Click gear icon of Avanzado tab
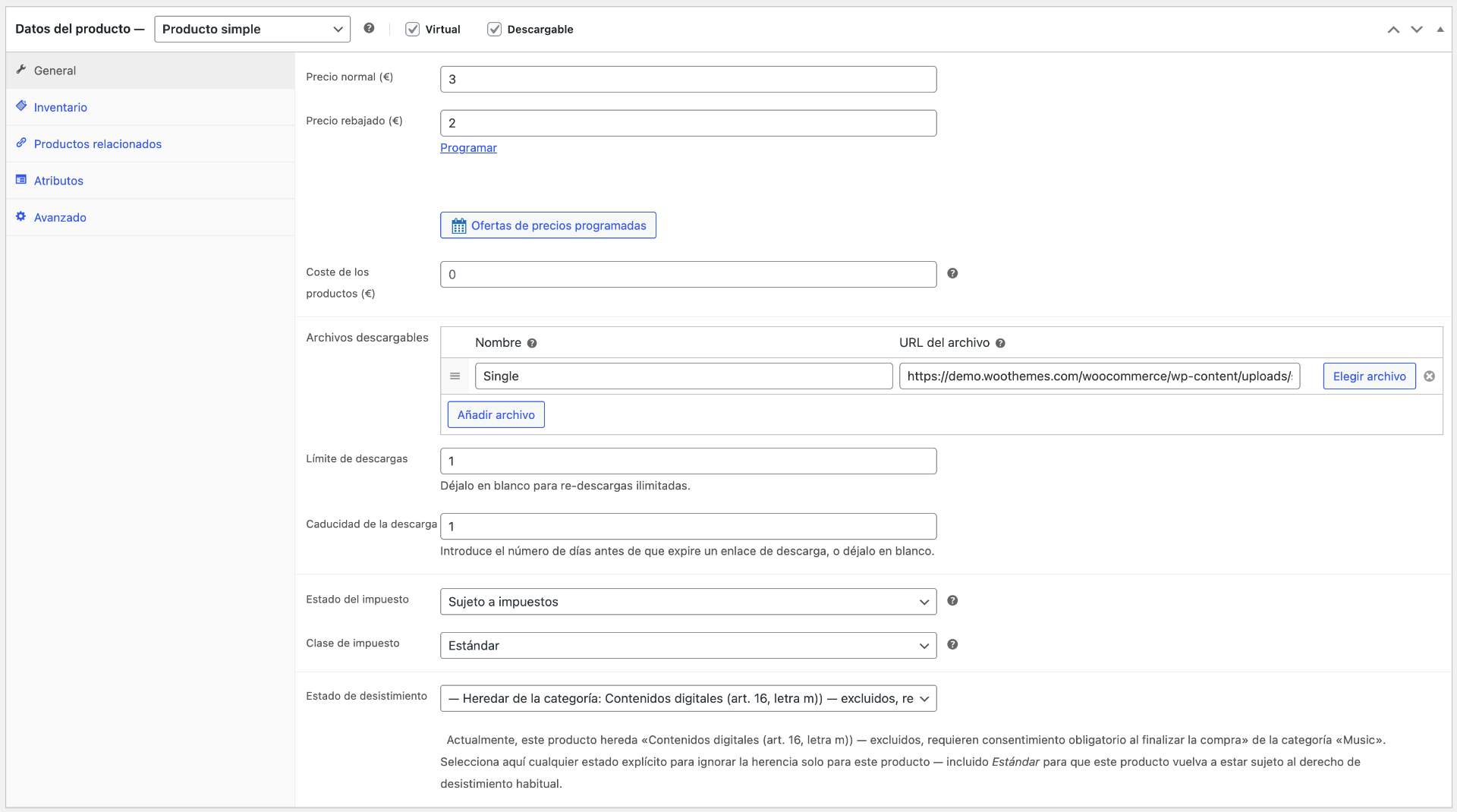The width and height of the screenshot is (1457, 812). click(21, 216)
